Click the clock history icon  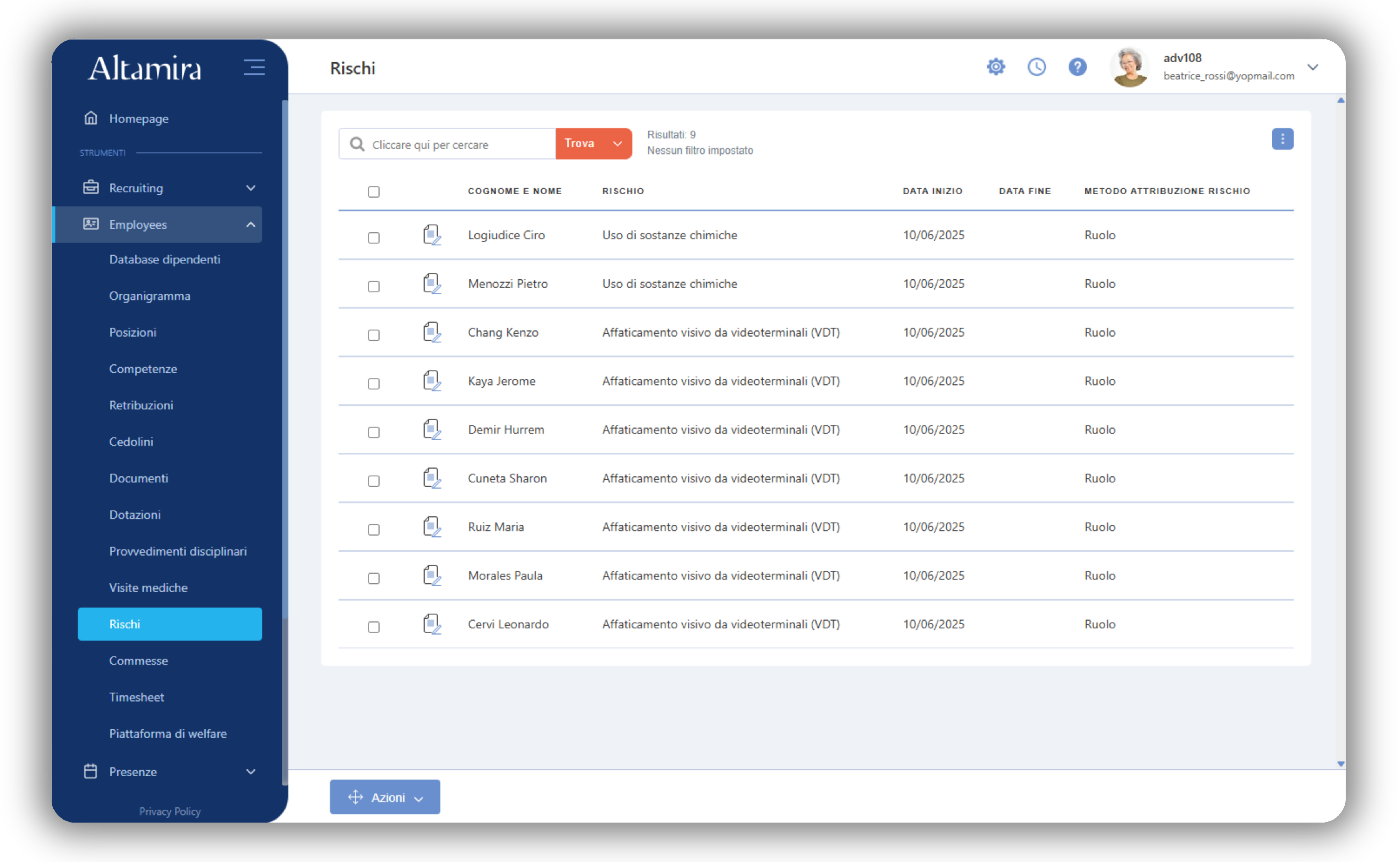pyautogui.click(x=1036, y=67)
